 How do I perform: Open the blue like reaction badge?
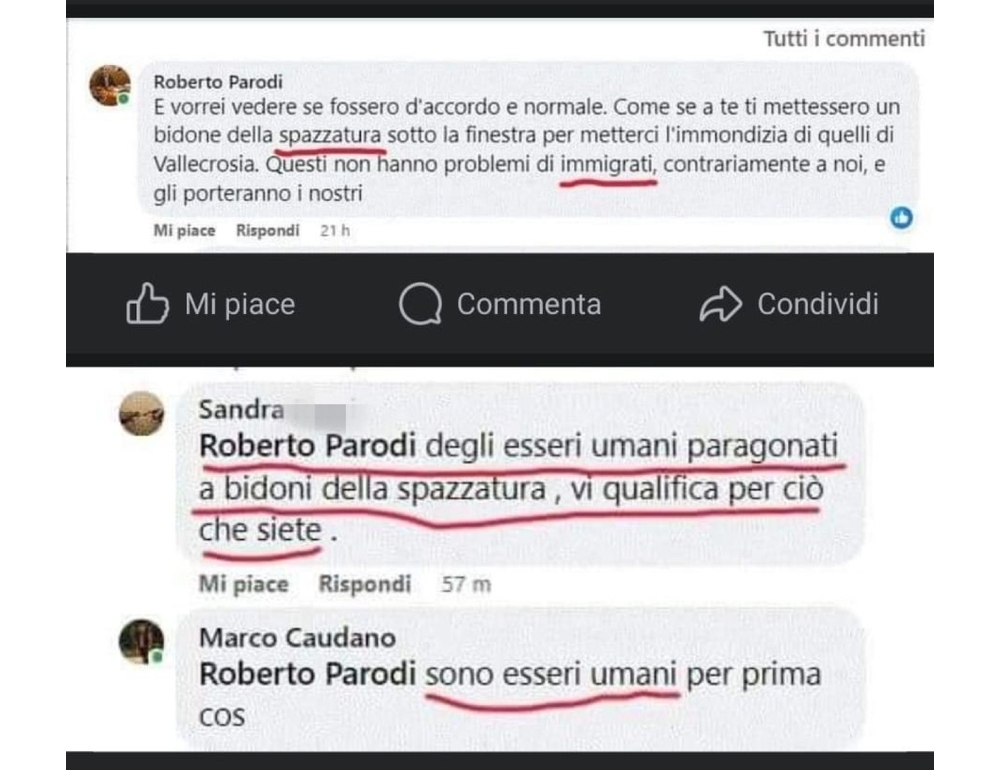pyautogui.click(x=901, y=218)
